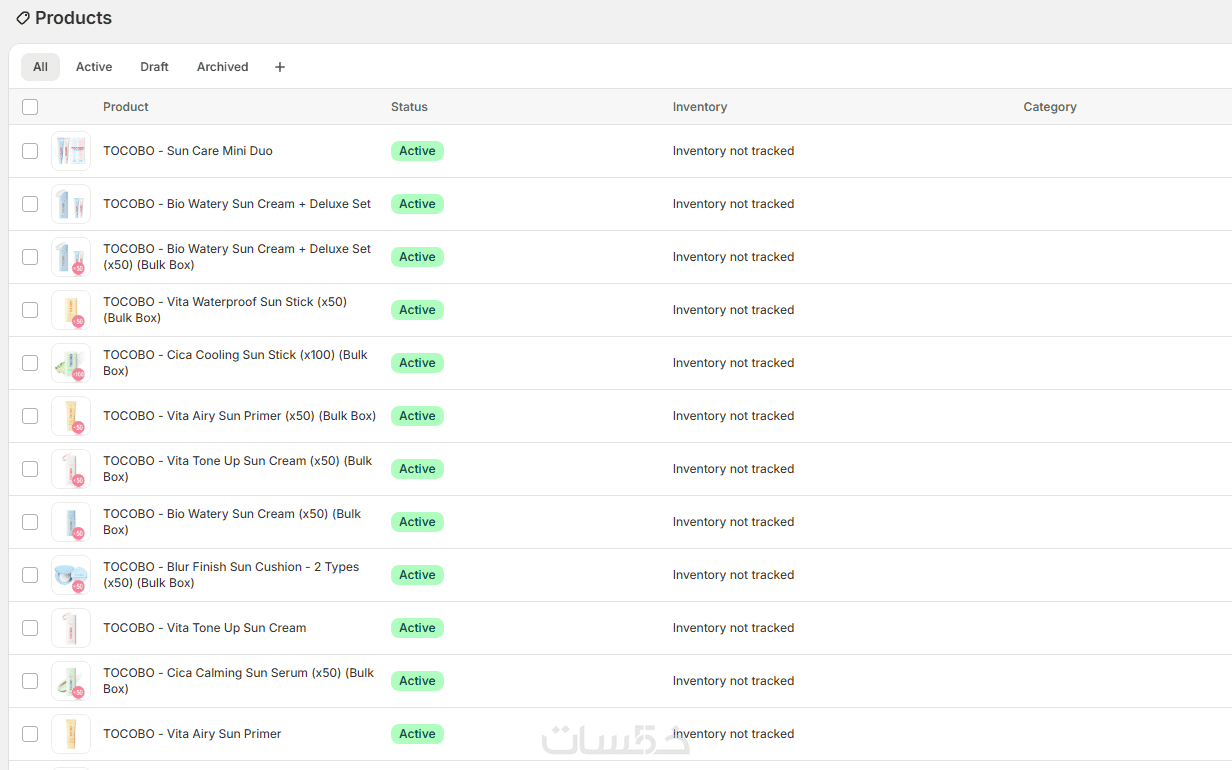Click the Status column header
The height and width of the screenshot is (770, 1232).
pyautogui.click(x=409, y=107)
